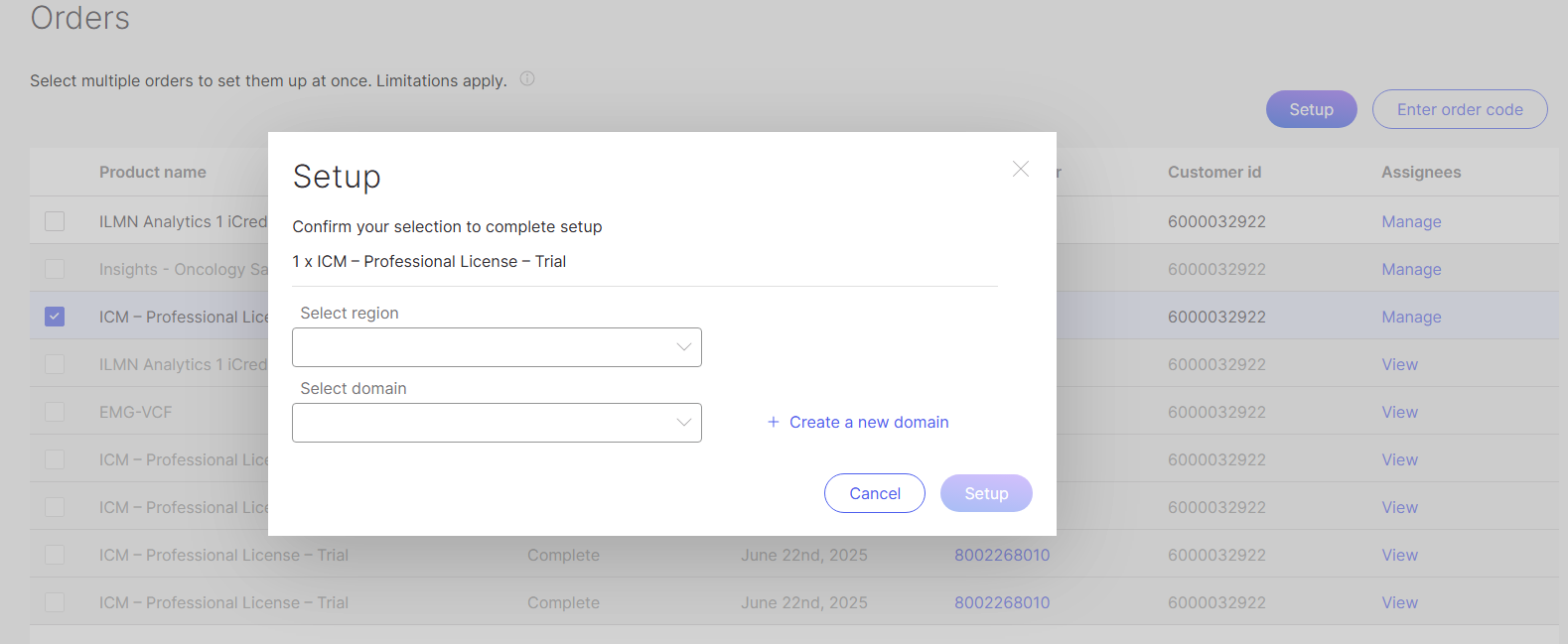Uncheck the selected ICM Professional License checkbox
This screenshot has height=644, width=1568.
[55, 317]
